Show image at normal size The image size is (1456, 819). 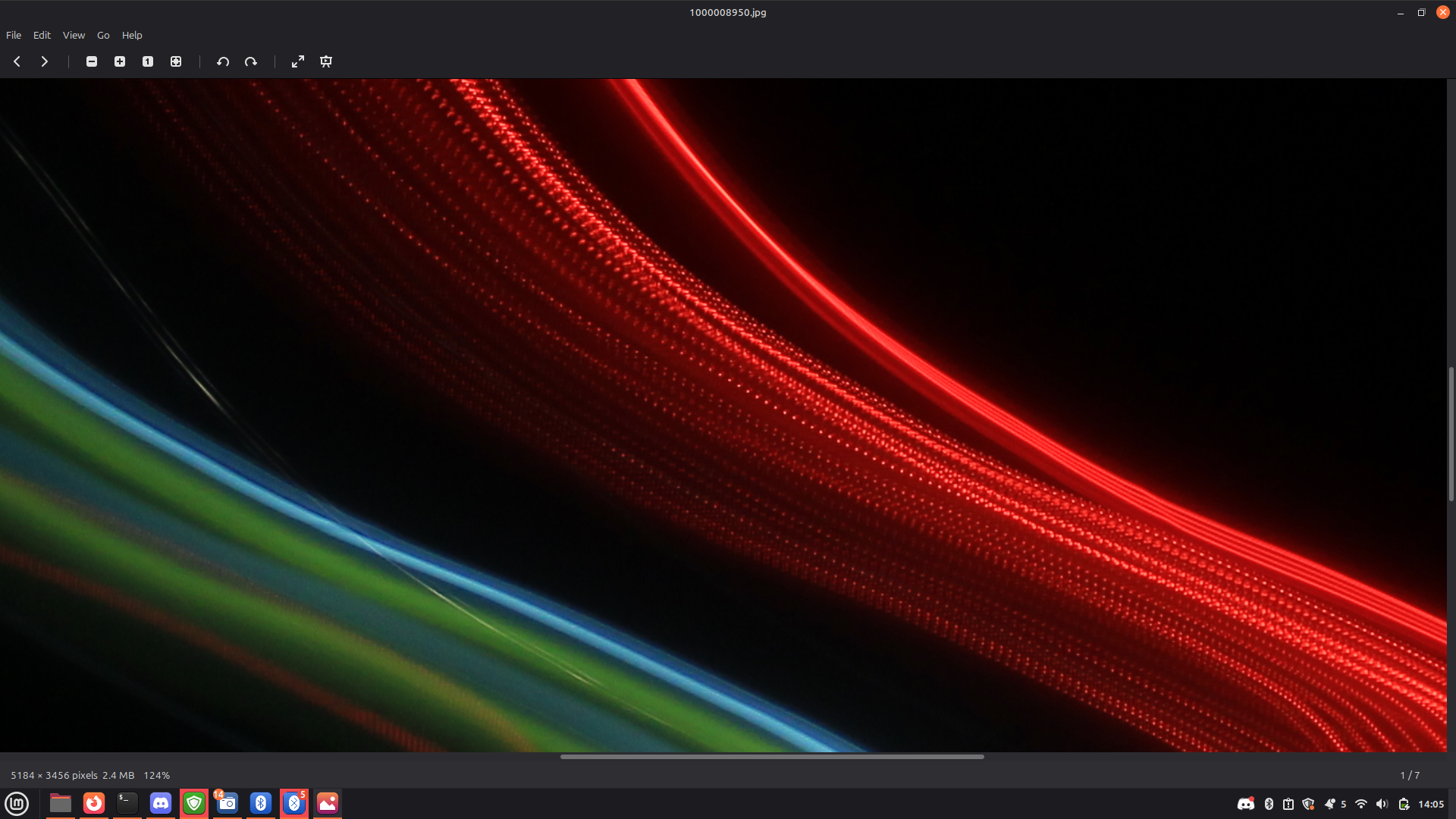point(148,61)
